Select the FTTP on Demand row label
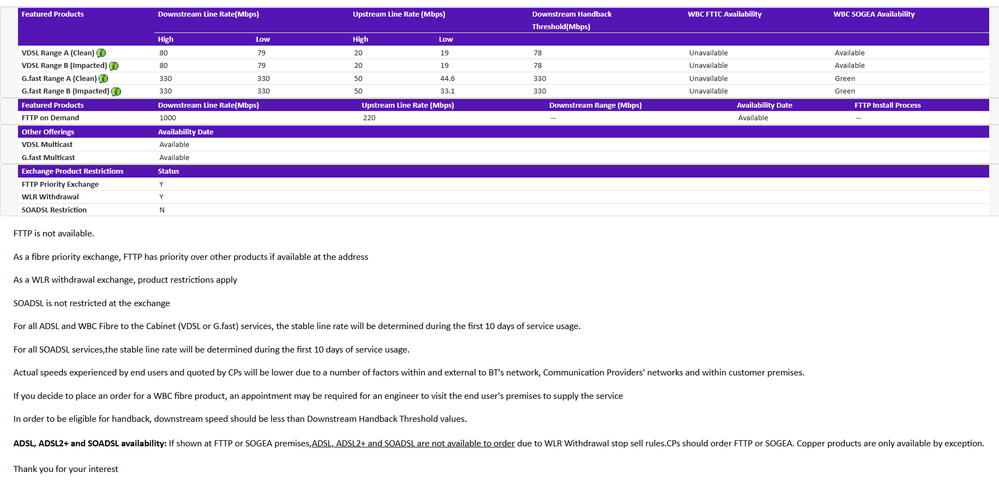Screen dimensions: 999x482 pos(50,118)
